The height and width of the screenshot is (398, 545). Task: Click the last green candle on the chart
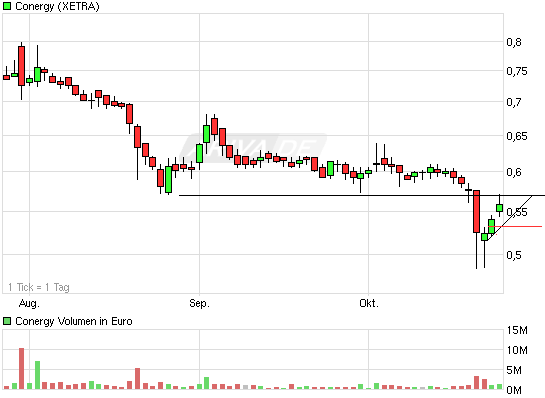[499, 208]
